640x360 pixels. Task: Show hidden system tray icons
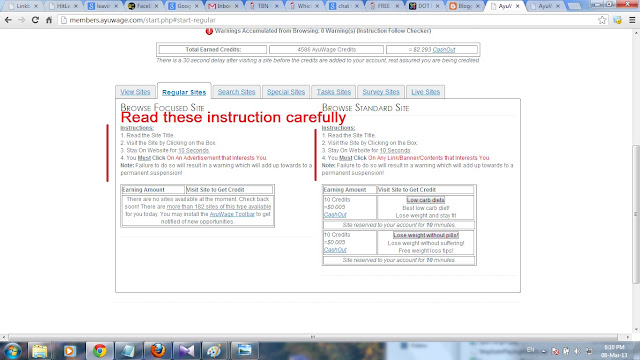pyautogui.click(x=544, y=351)
